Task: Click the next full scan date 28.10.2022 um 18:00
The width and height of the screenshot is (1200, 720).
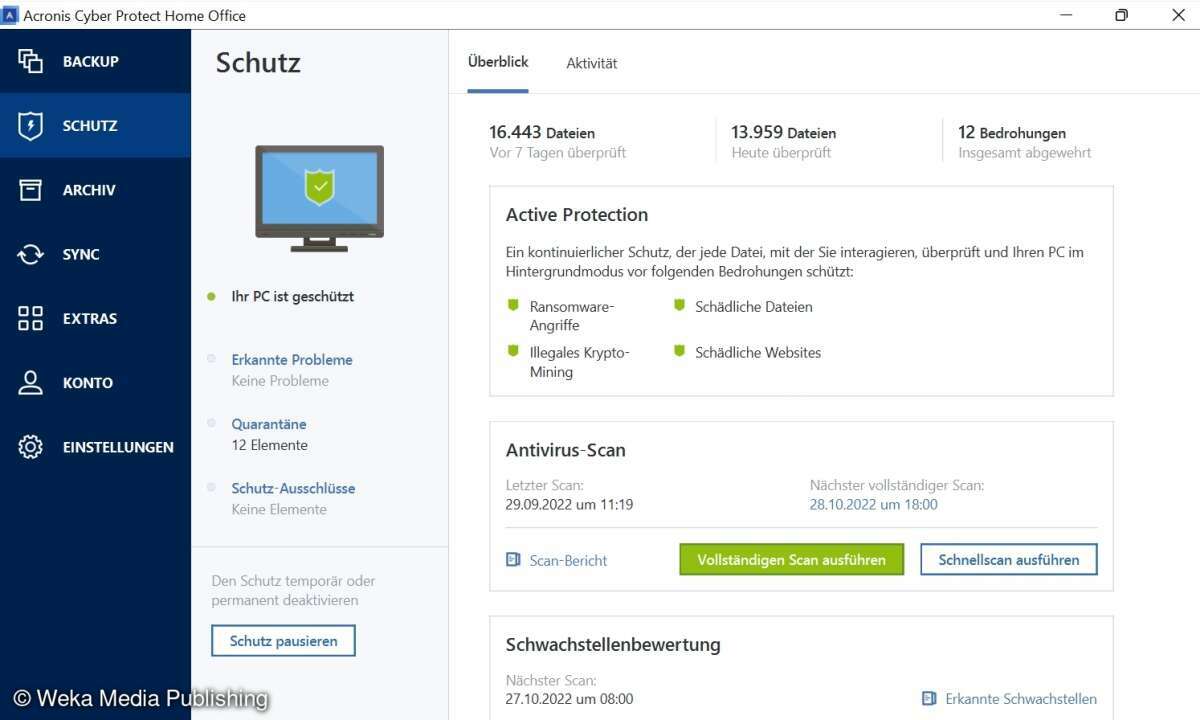Action: click(874, 505)
